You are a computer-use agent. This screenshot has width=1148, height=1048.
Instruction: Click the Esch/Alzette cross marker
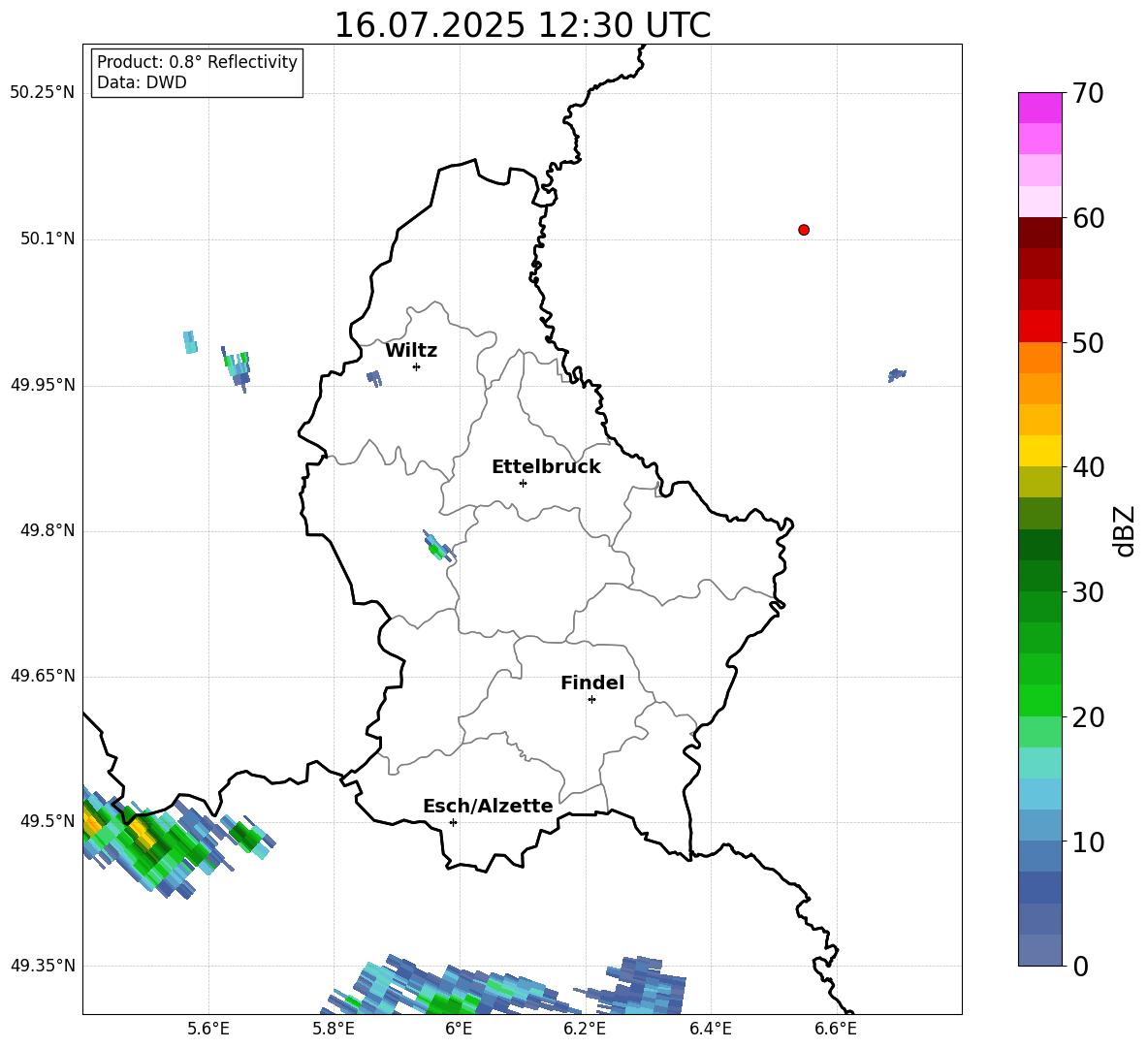[x=453, y=822]
